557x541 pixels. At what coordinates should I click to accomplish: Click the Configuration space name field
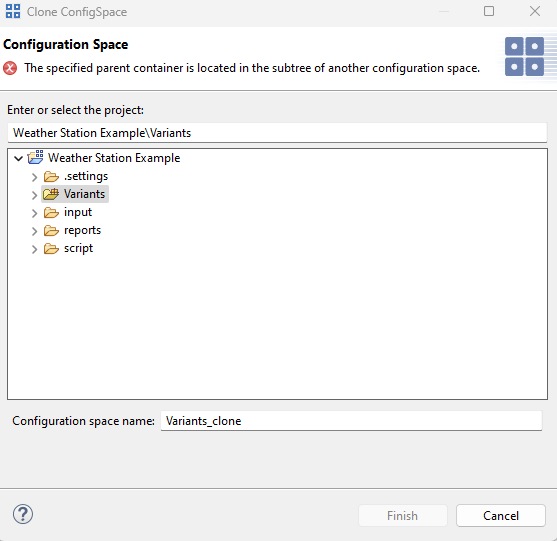point(351,421)
